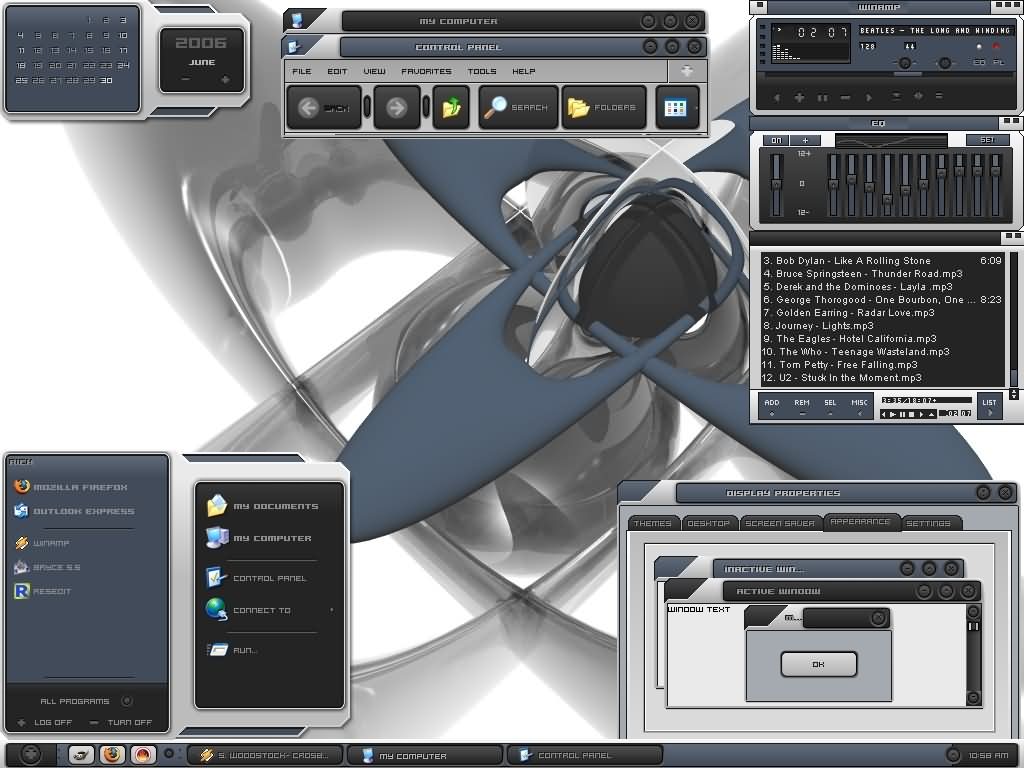Image resolution: width=1024 pixels, height=768 pixels.
Task: Switch to the Screen Saver tab
Action: coord(780,523)
